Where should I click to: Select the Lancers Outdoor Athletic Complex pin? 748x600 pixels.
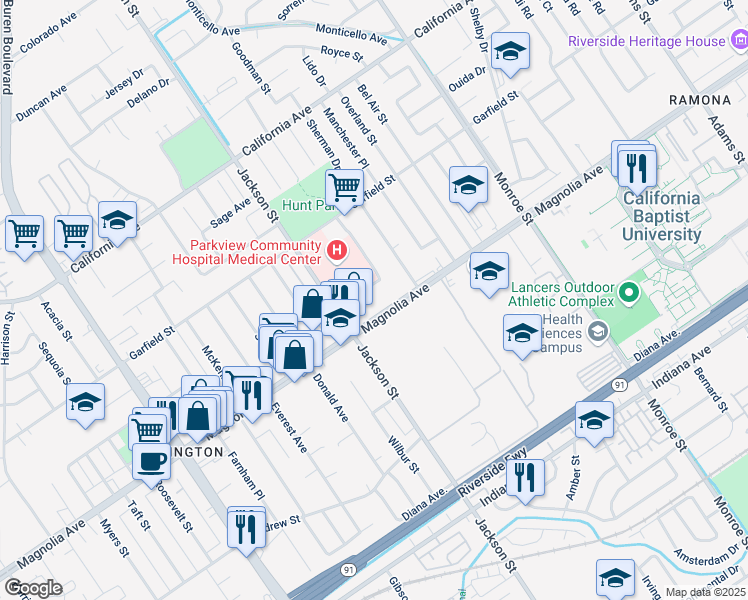(629, 293)
